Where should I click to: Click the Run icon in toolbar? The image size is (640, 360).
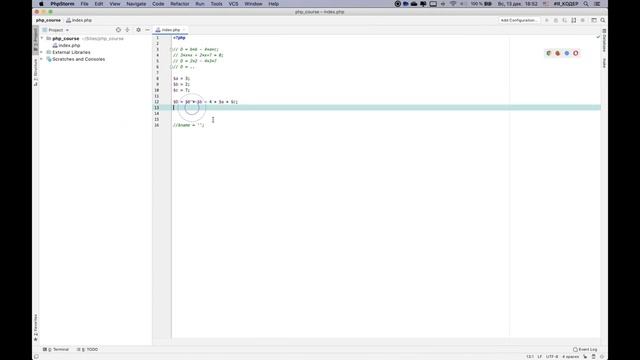547,20
